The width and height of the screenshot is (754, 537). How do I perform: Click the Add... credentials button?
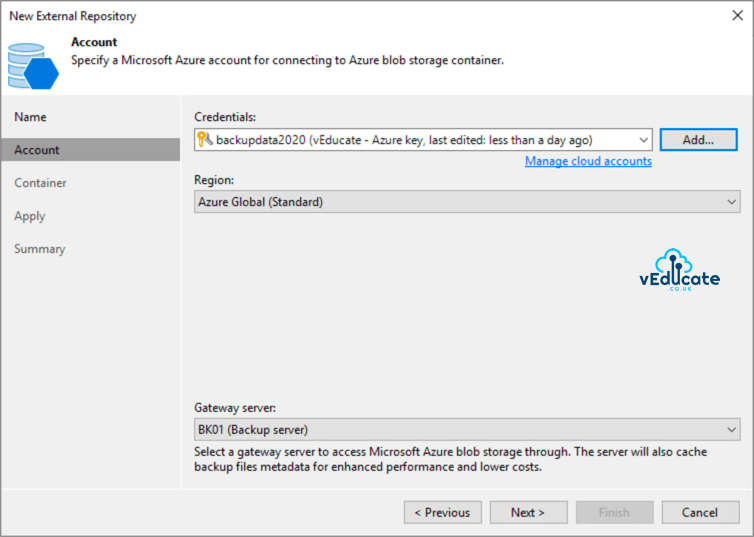tap(698, 140)
